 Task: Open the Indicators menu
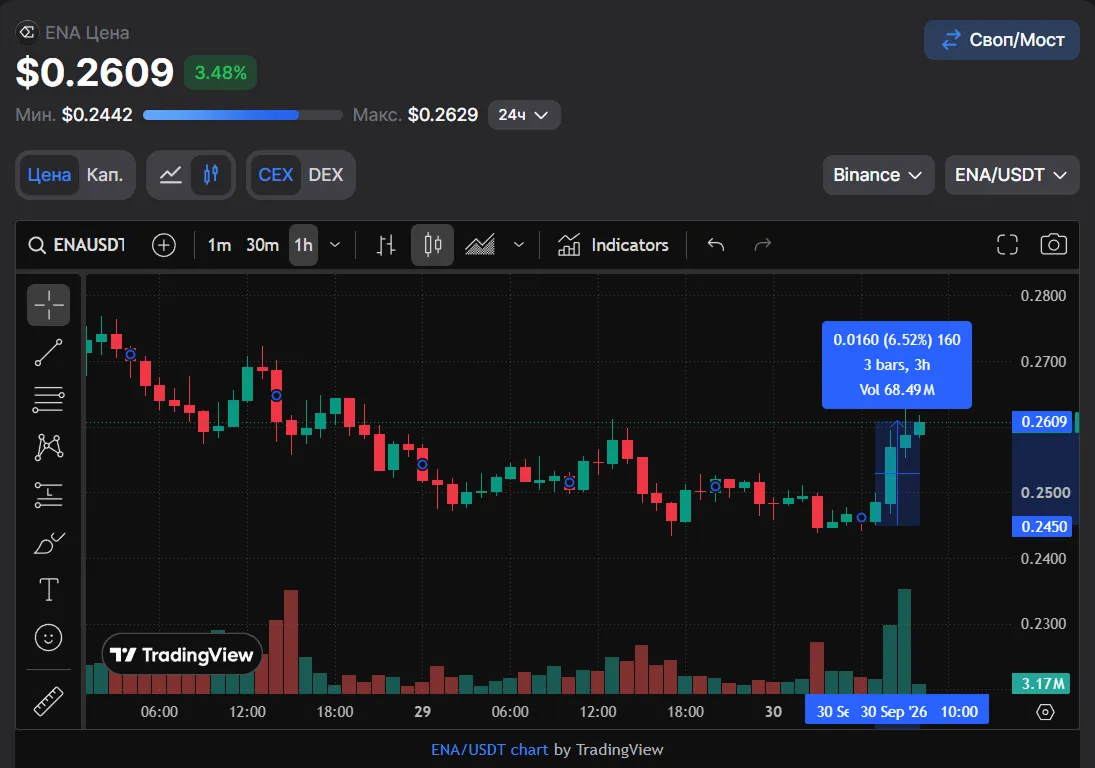(x=613, y=245)
